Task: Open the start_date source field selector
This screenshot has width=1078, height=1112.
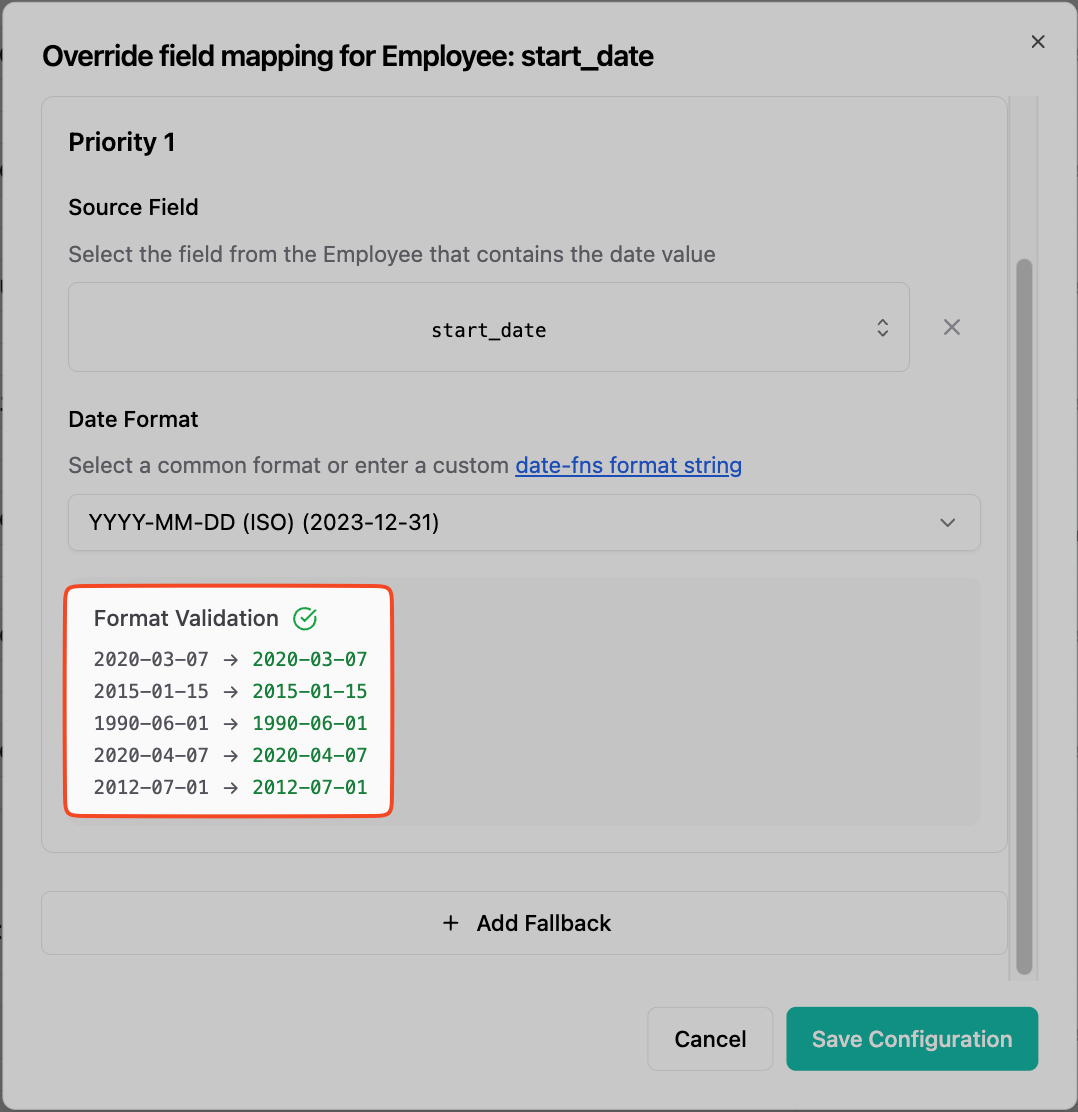Action: (489, 327)
